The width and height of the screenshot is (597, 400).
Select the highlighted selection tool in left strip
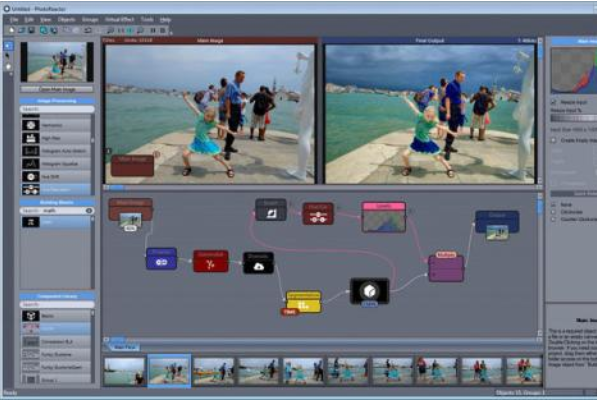tap(8, 46)
